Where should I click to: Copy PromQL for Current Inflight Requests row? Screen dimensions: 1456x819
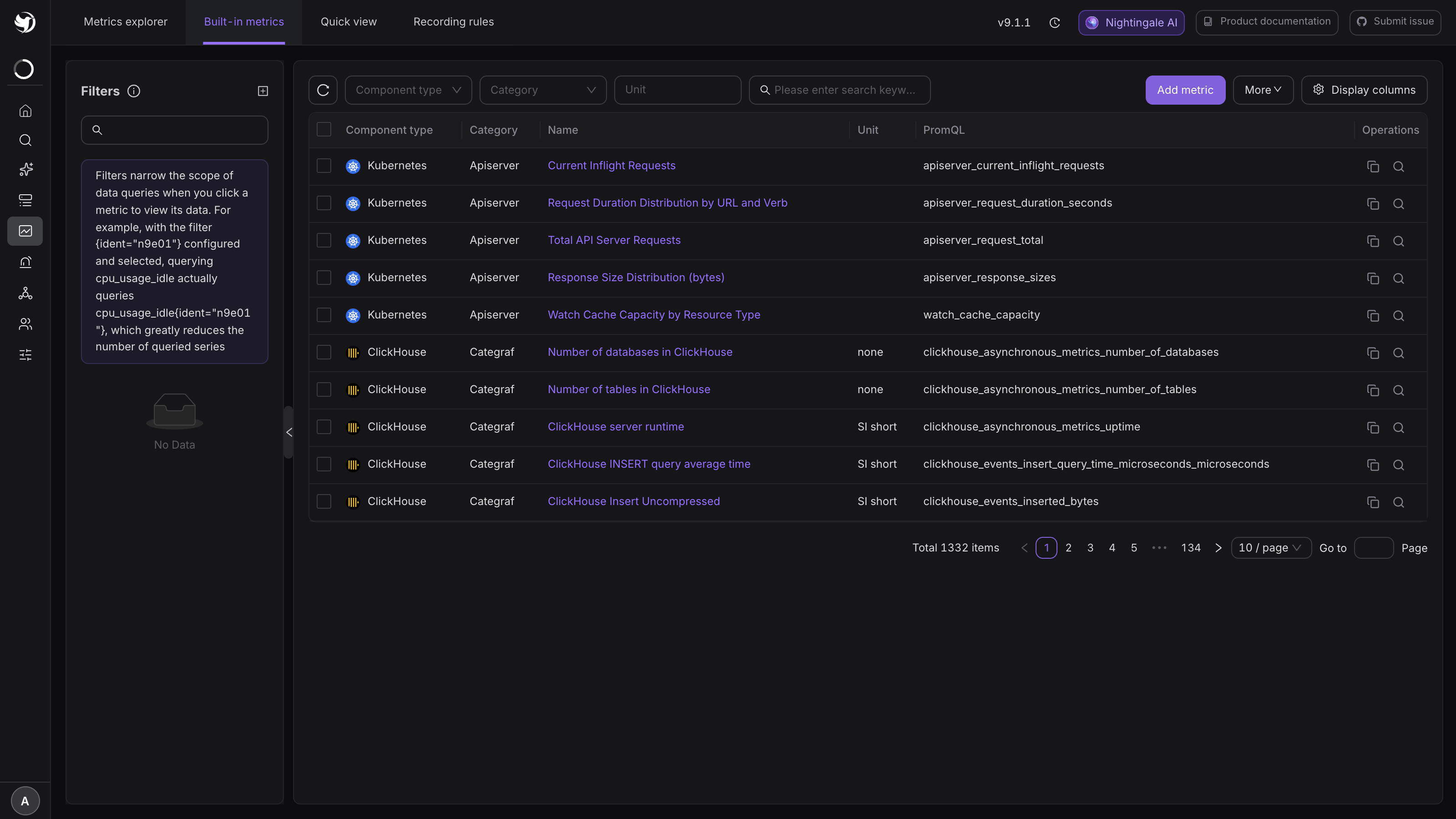click(1372, 166)
